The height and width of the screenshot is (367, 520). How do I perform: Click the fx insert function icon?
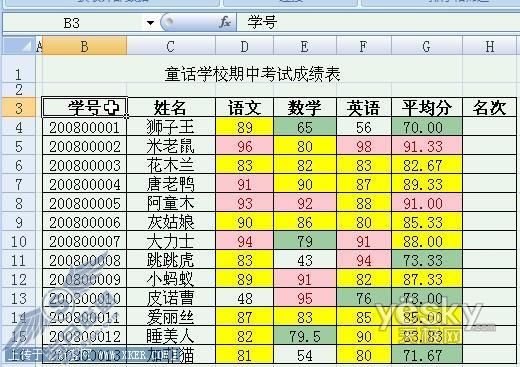(x=225, y=23)
